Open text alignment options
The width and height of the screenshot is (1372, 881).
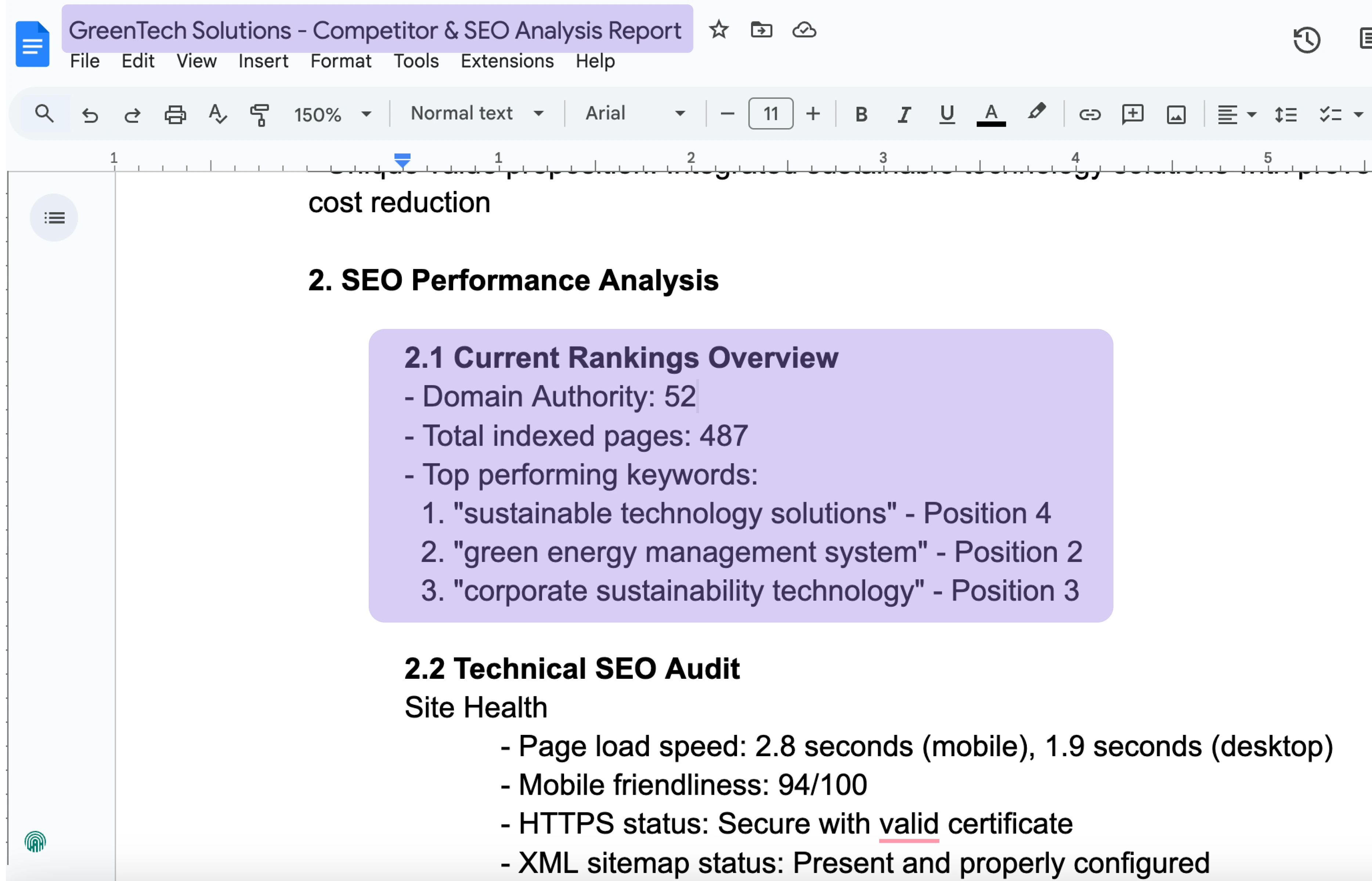point(1236,115)
